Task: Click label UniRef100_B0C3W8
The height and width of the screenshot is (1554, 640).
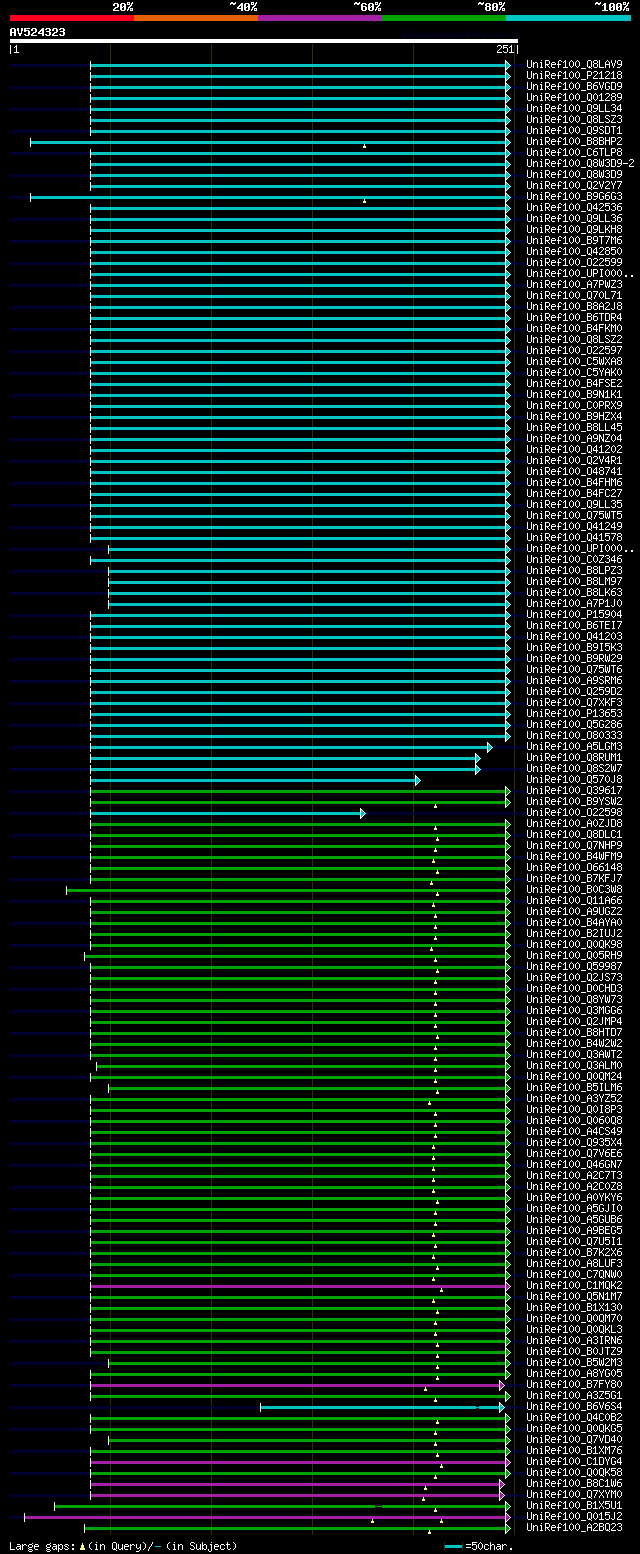Action: click(x=574, y=889)
